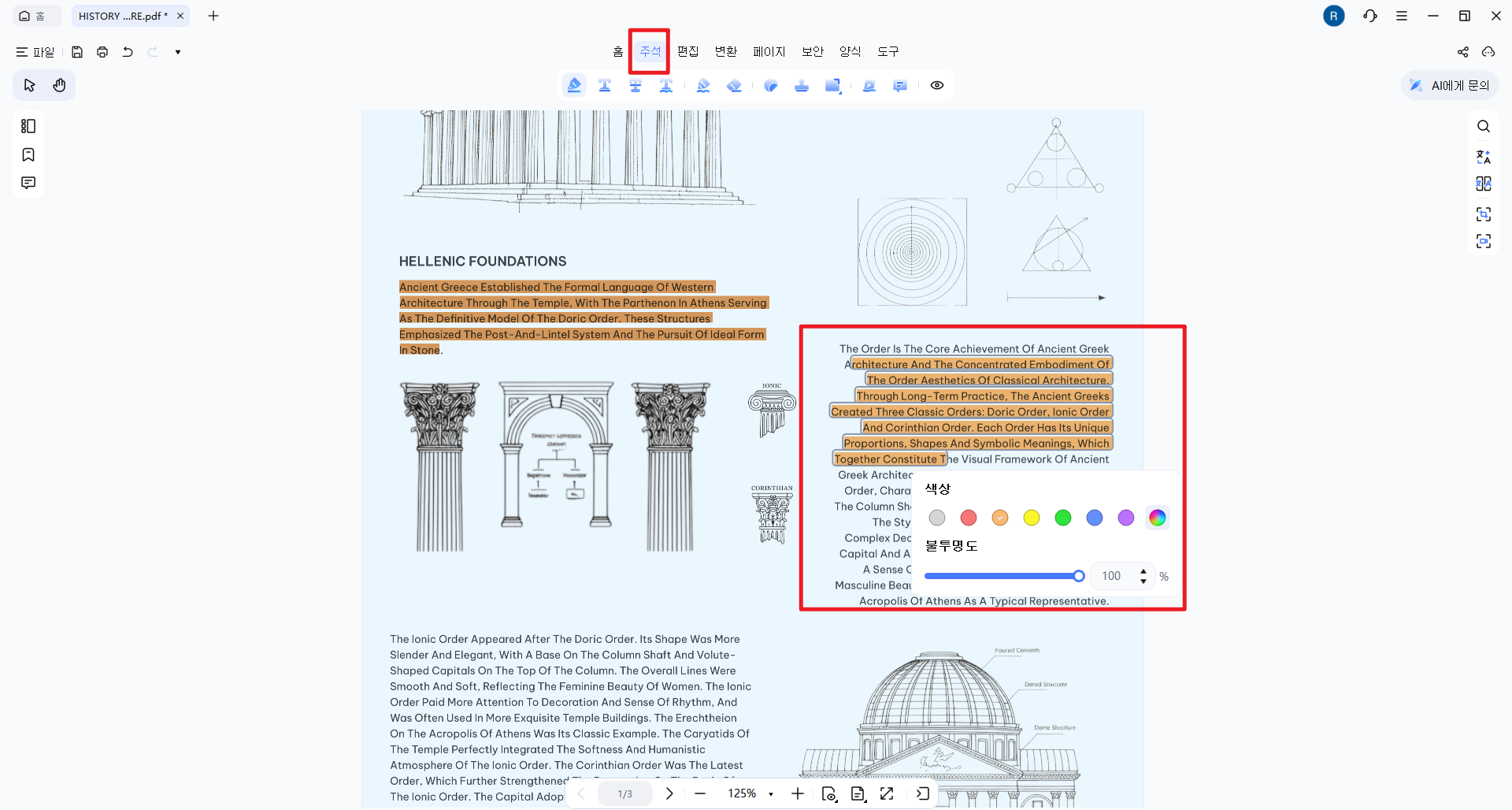Screen dimensions: 1512x810
Task: Open the Comments panel in left sidebar
Action: click(x=28, y=183)
